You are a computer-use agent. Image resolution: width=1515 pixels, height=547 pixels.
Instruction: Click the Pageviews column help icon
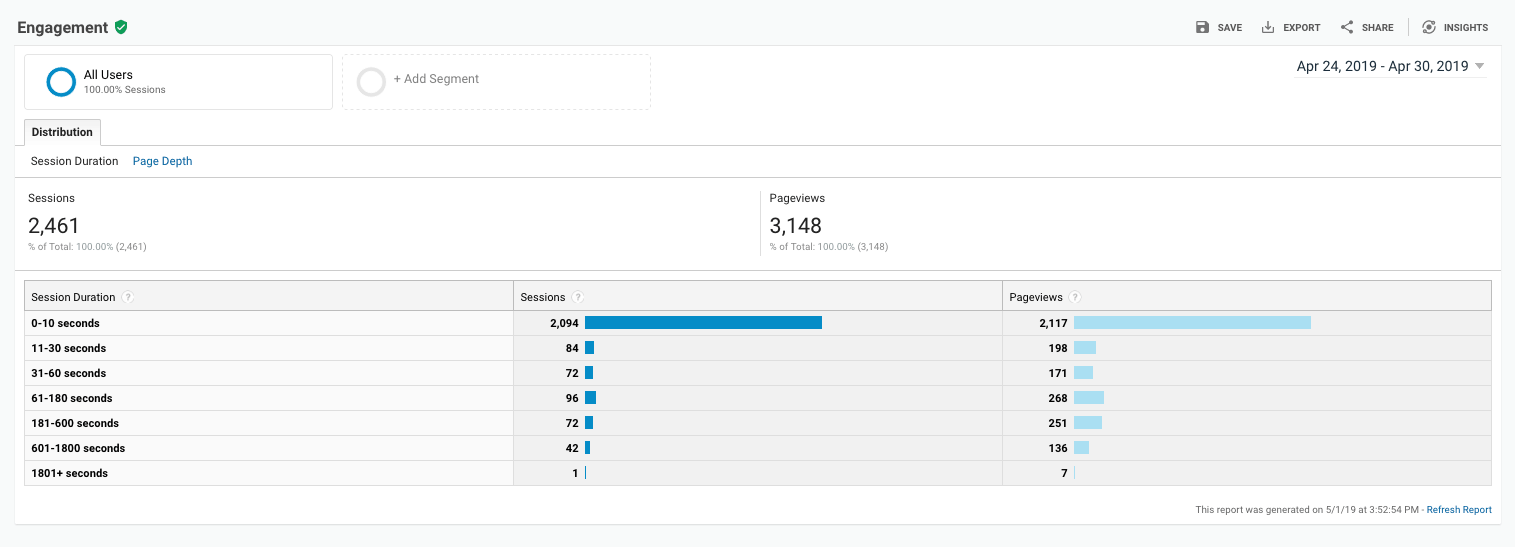click(x=1074, y=297)
